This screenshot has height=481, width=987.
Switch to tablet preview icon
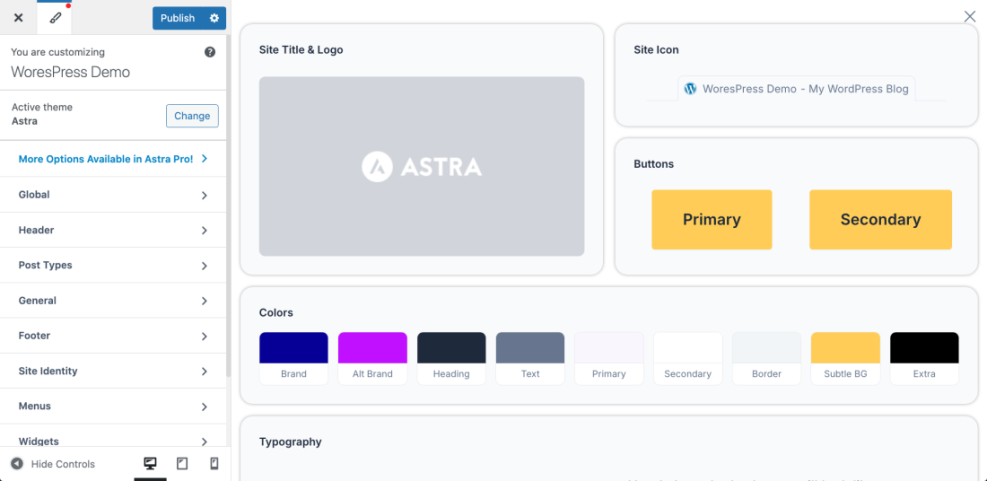[x=182, y=463]
